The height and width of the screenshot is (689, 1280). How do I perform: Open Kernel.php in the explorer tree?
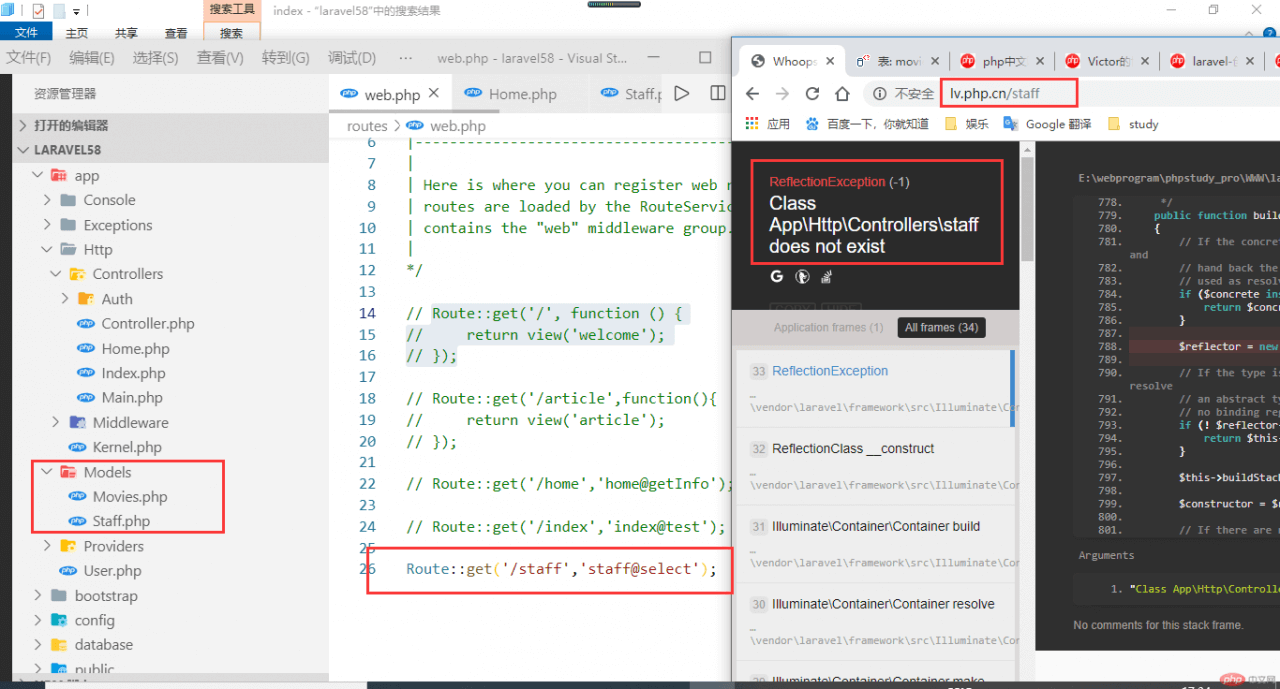tap(127, 447)
